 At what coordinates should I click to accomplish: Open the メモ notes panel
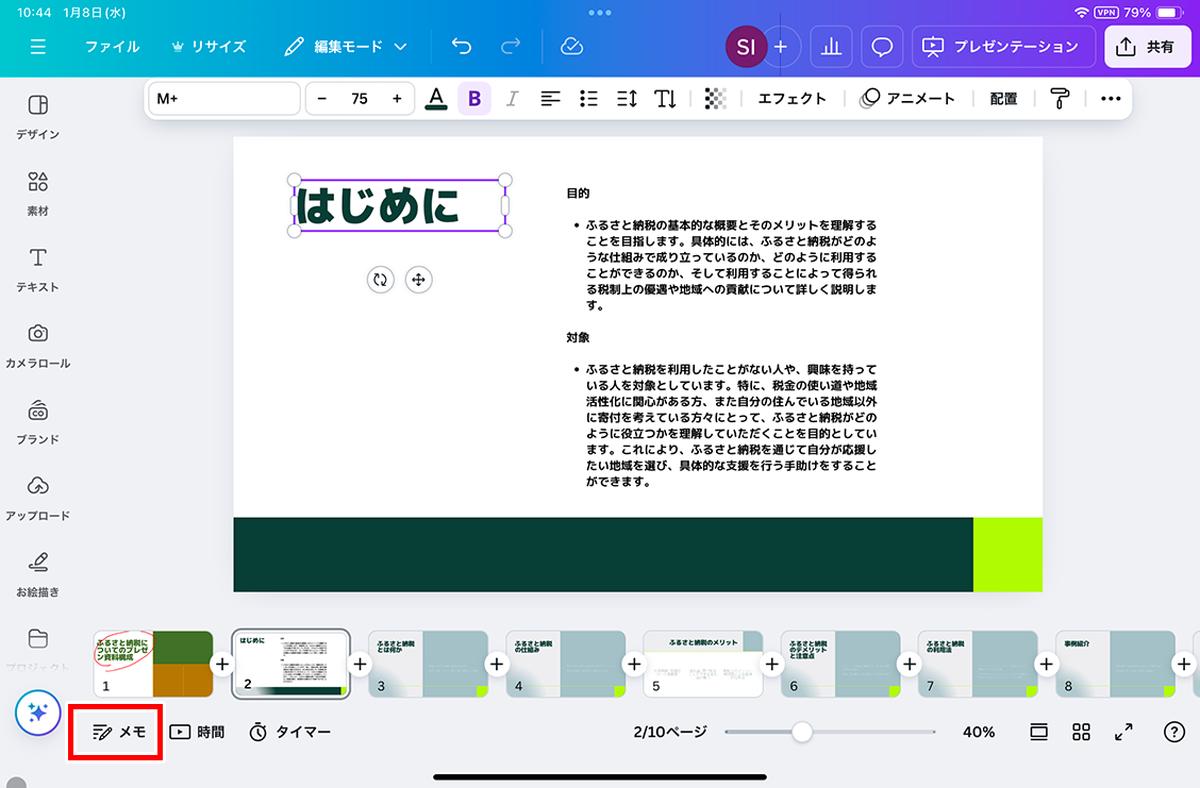tap(118, 732)
